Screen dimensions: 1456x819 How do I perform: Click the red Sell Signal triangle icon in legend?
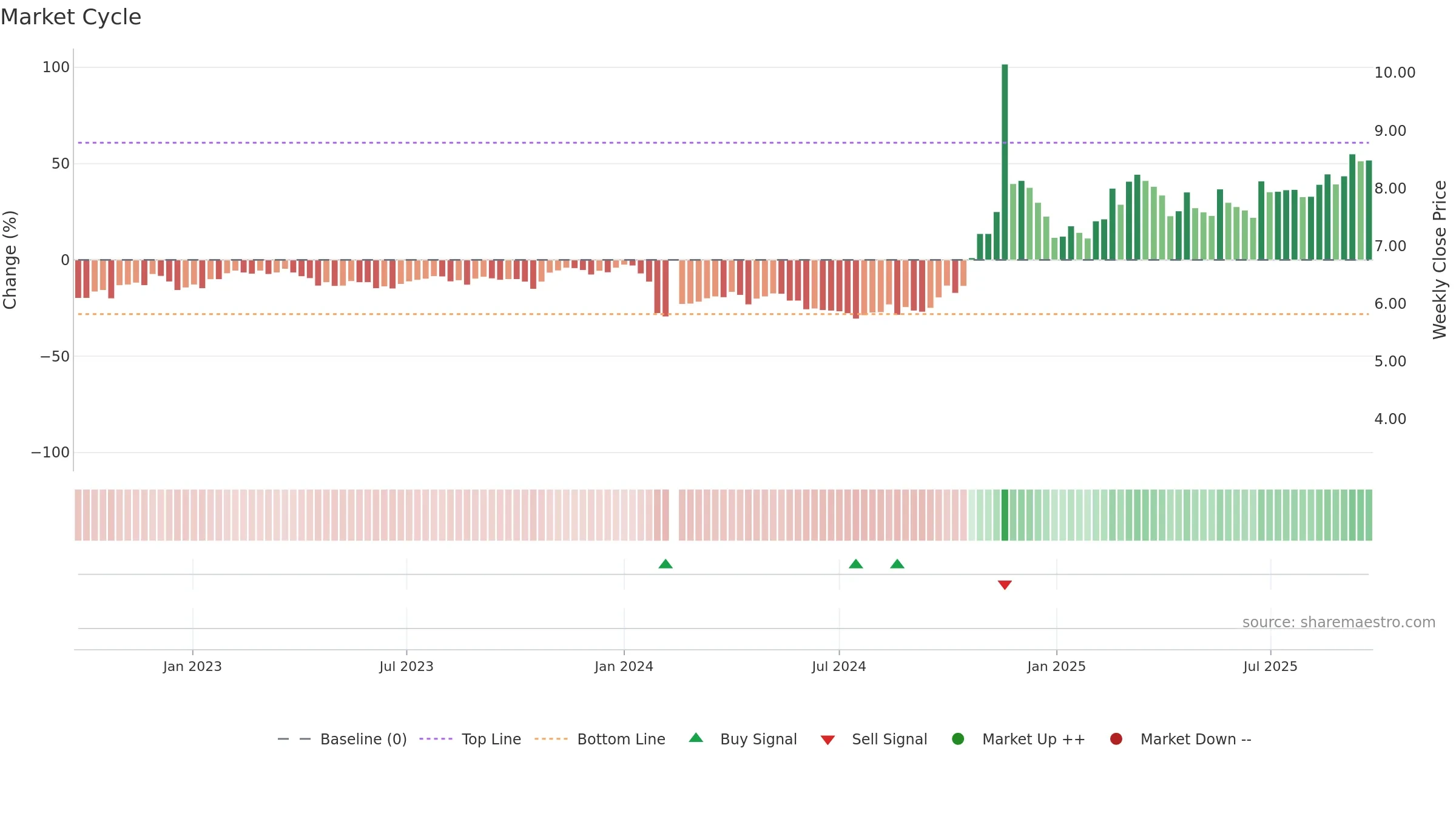pos(827,740)
